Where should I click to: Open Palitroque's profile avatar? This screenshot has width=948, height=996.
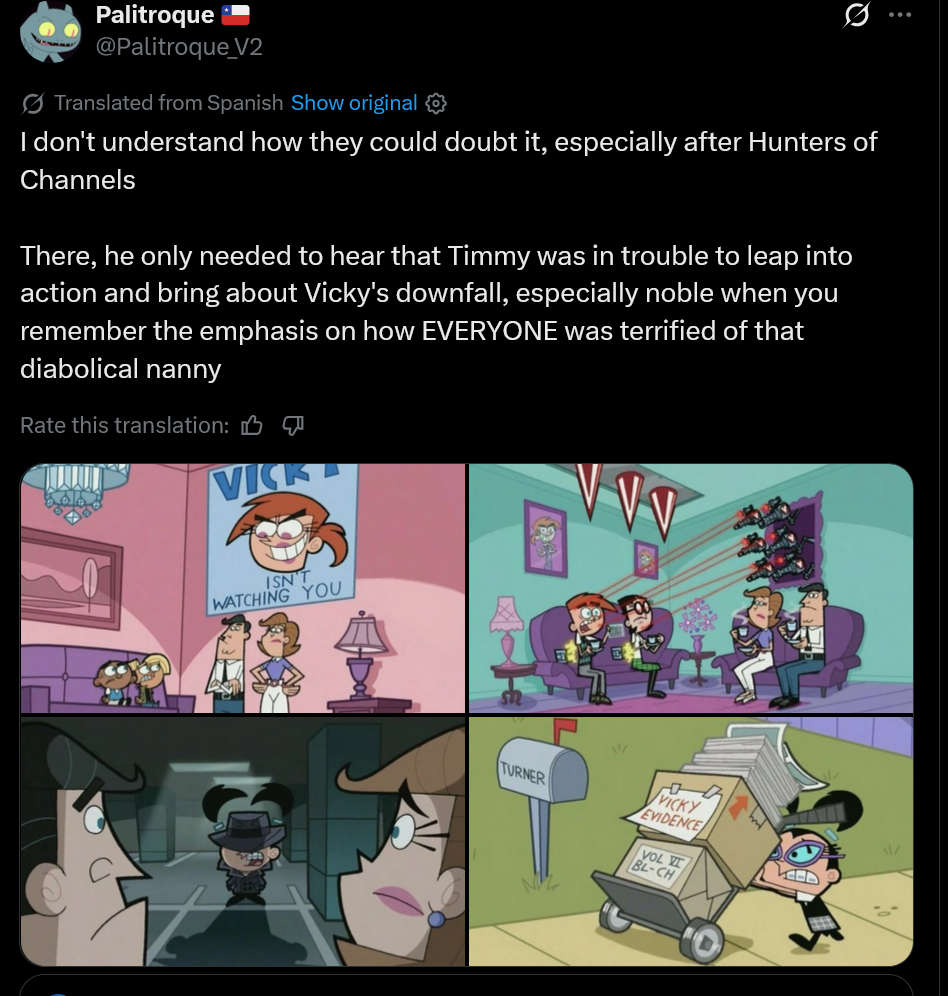[50, 32]
